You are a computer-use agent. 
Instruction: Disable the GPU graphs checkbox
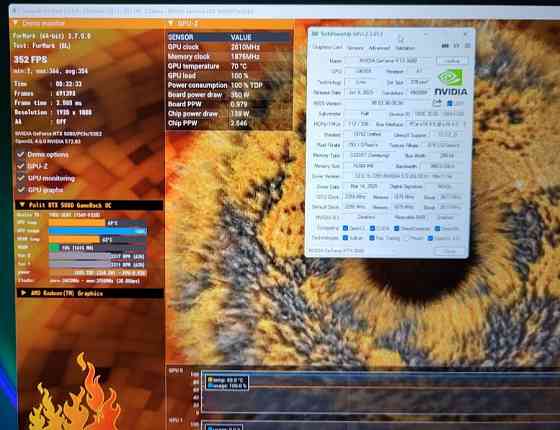21,190
